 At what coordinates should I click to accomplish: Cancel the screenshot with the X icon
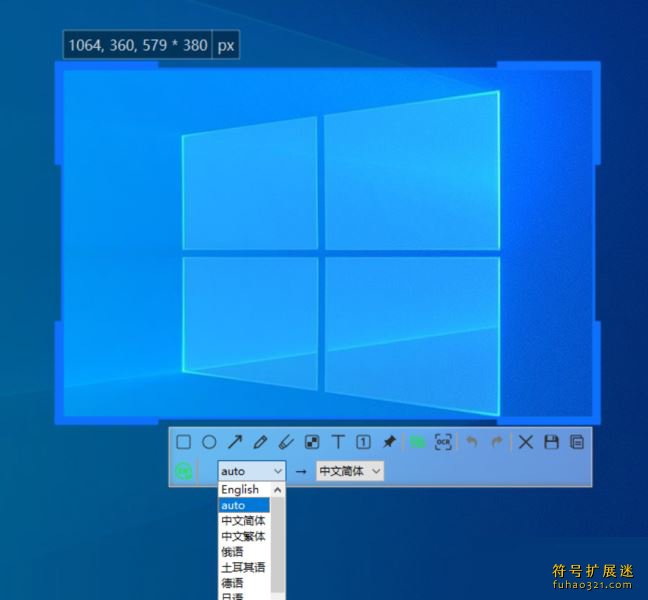click(x=525, y=442)
